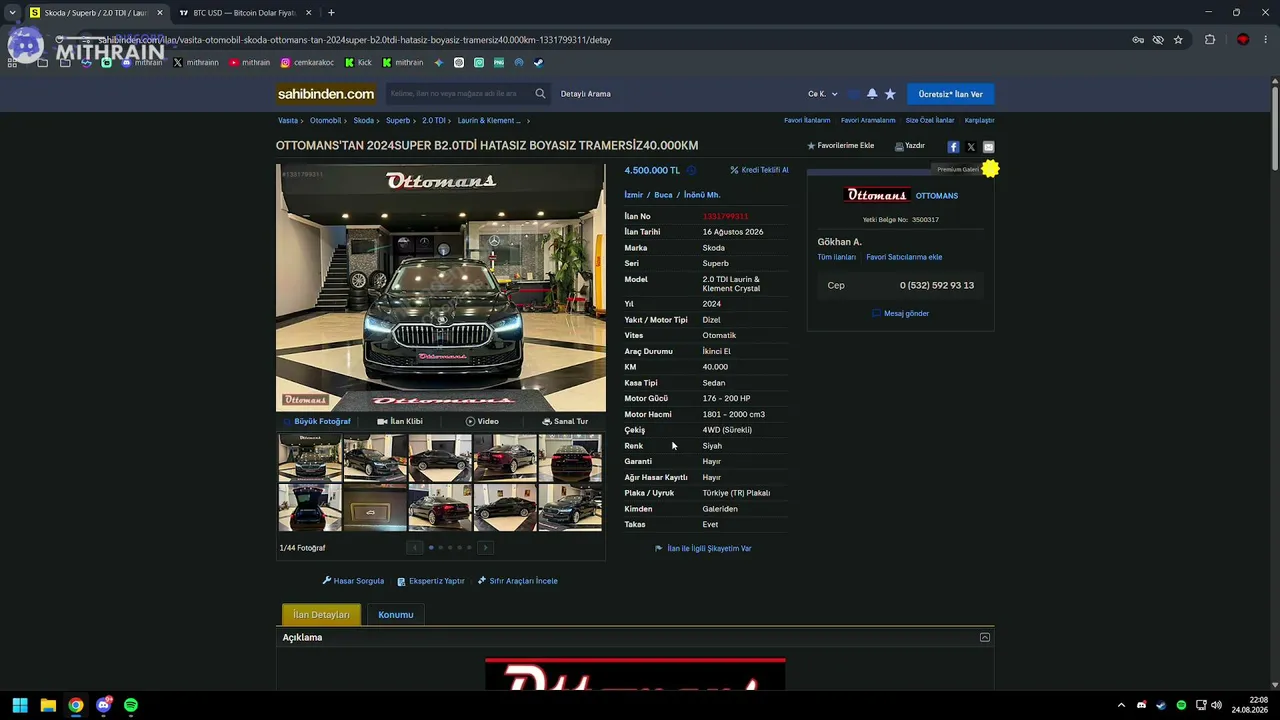The width and height of the screenshot is (1280, 720).
Task: Click the volume icon in system tray
Action: coord(1216,705)
